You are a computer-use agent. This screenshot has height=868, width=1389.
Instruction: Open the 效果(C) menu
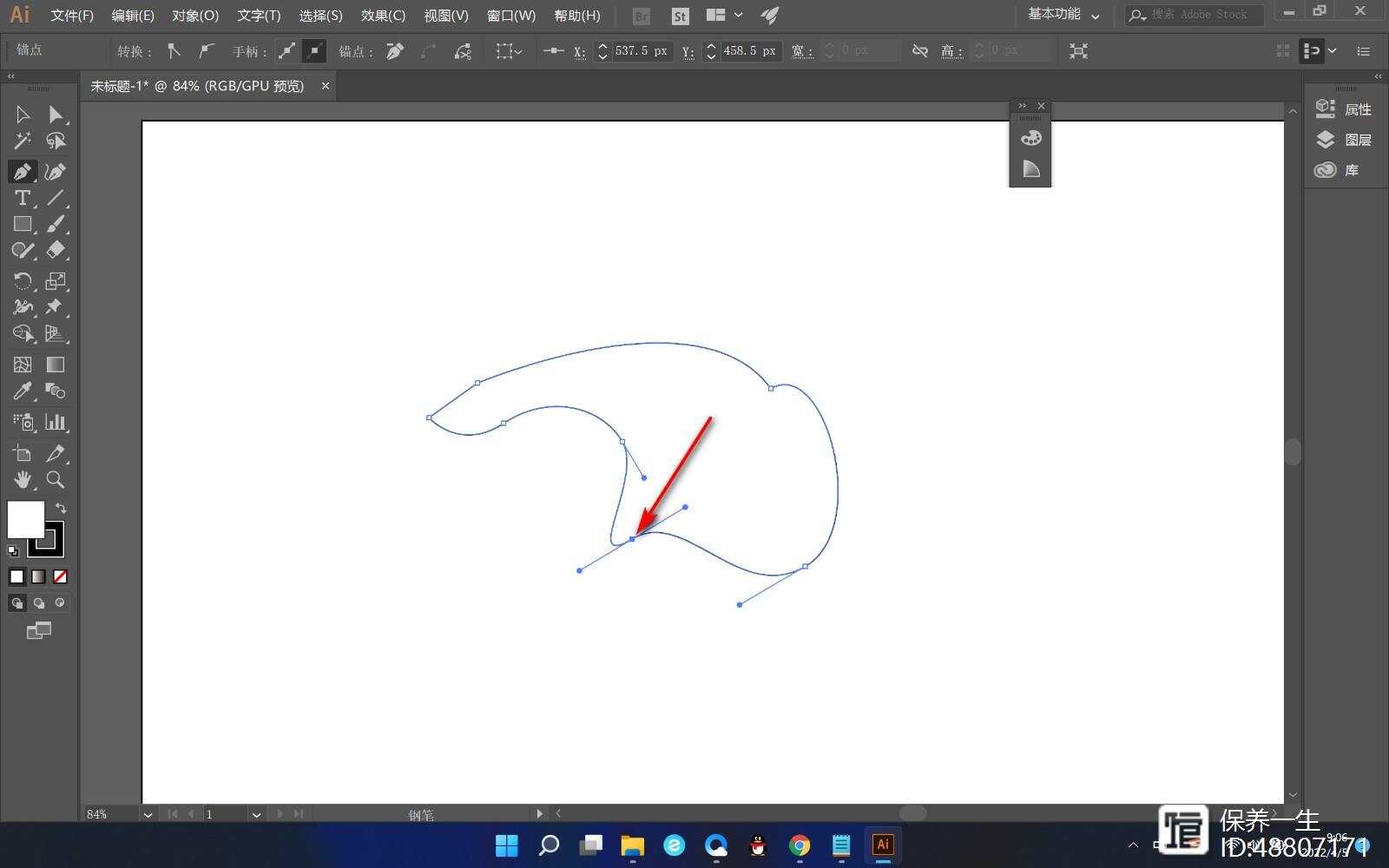coord(383,16)
